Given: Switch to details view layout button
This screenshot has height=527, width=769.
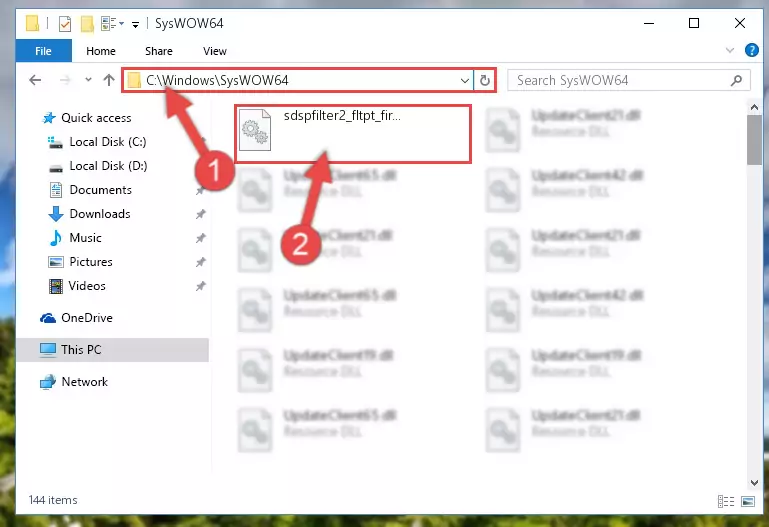Looking at the screenshot, I should [726, 501].
